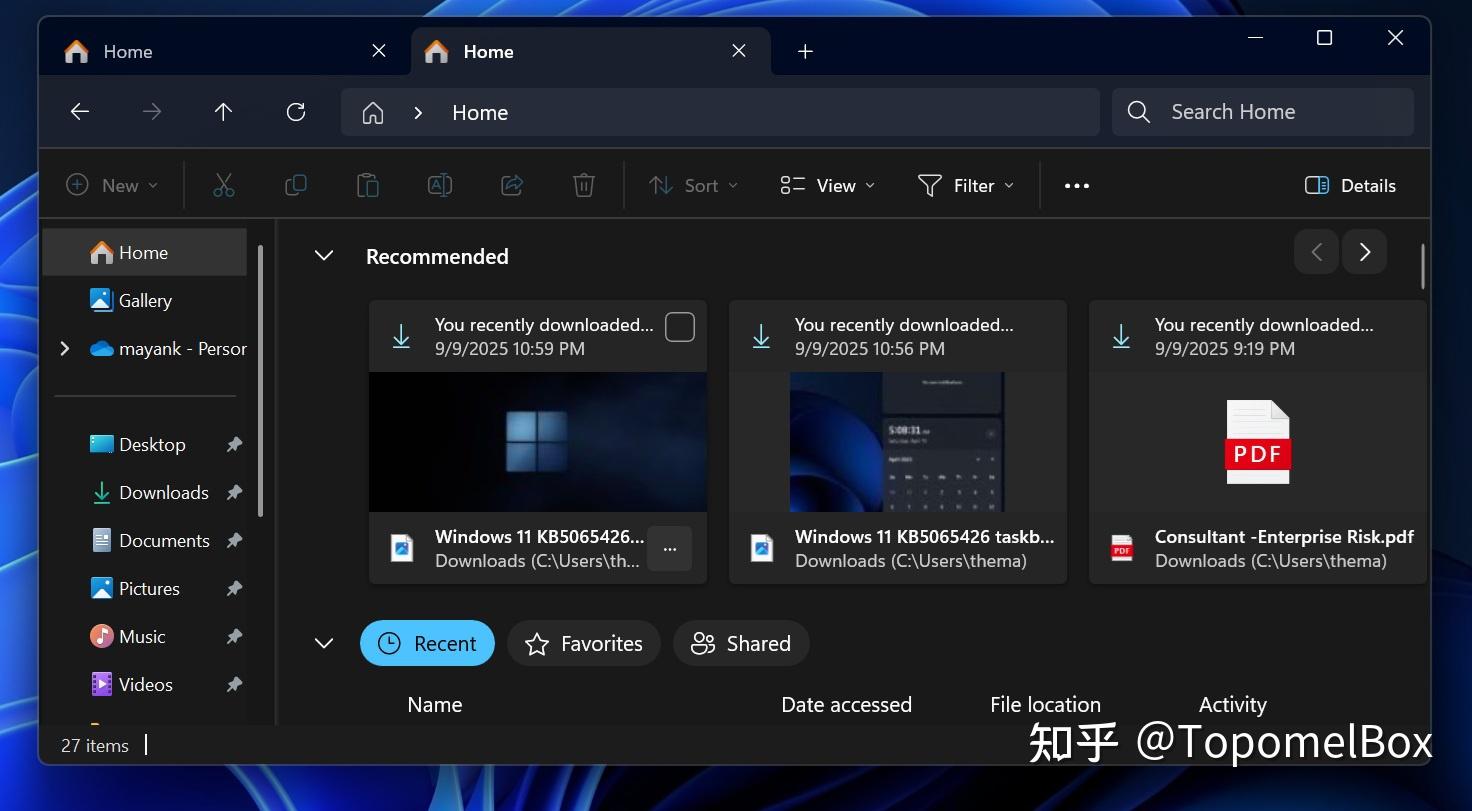1472x811 pixels.
Task: Open the taskbar calendar thumbnail preview
Action: (897, 442)
